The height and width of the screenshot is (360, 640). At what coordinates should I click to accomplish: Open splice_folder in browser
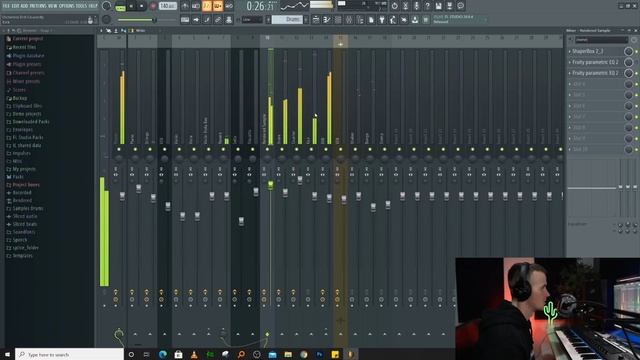pos(22,248)
